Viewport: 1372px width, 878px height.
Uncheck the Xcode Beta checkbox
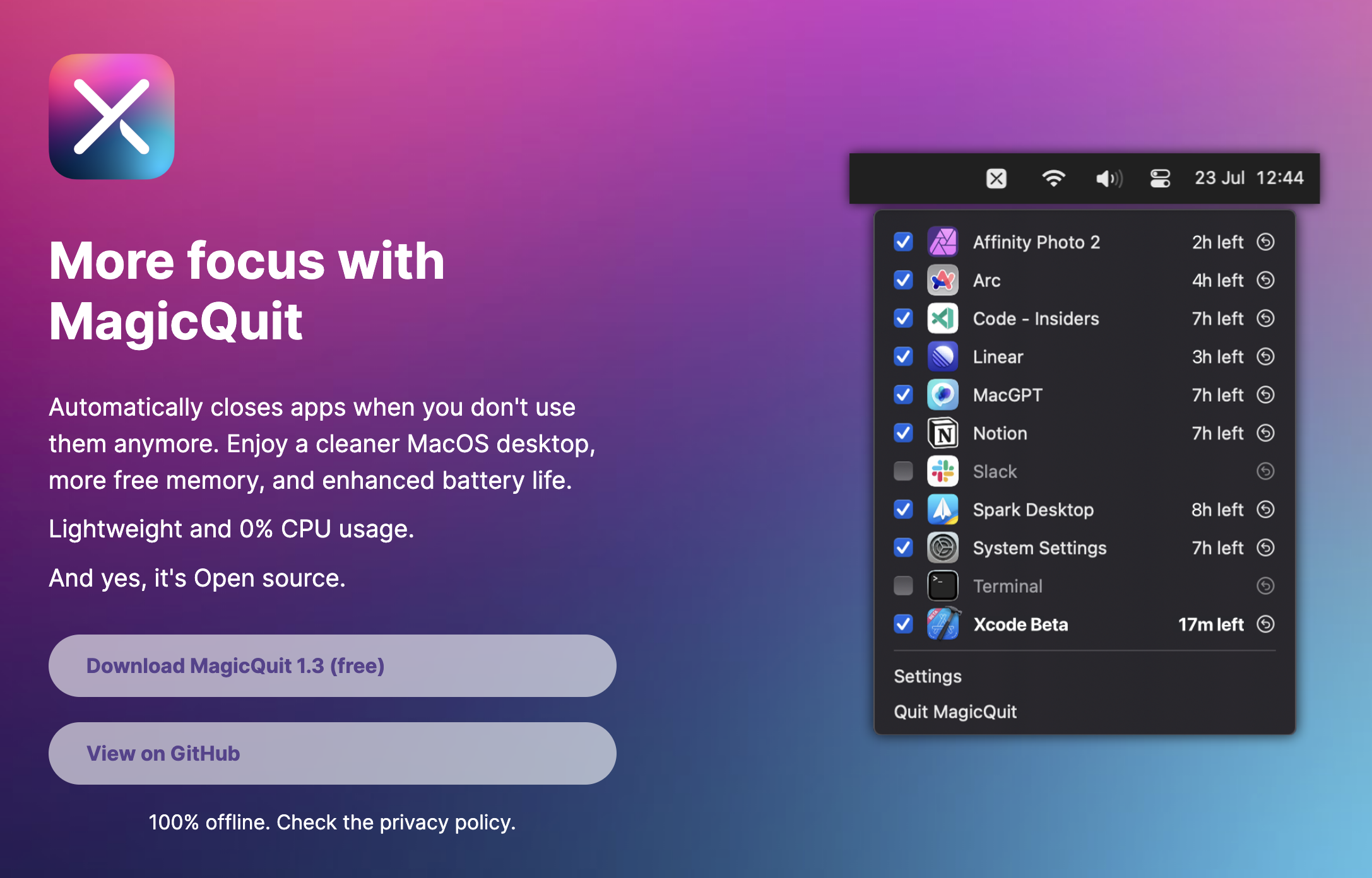903,624
